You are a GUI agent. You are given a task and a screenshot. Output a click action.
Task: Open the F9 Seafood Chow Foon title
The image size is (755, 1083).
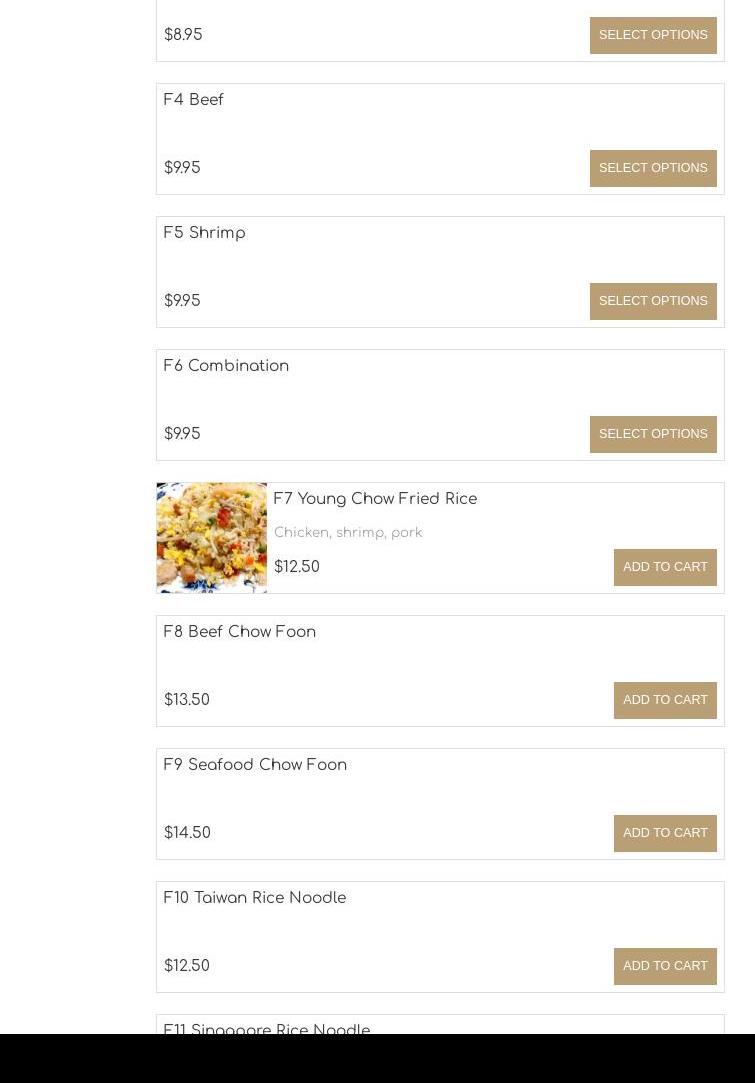(x=255, y=765)
